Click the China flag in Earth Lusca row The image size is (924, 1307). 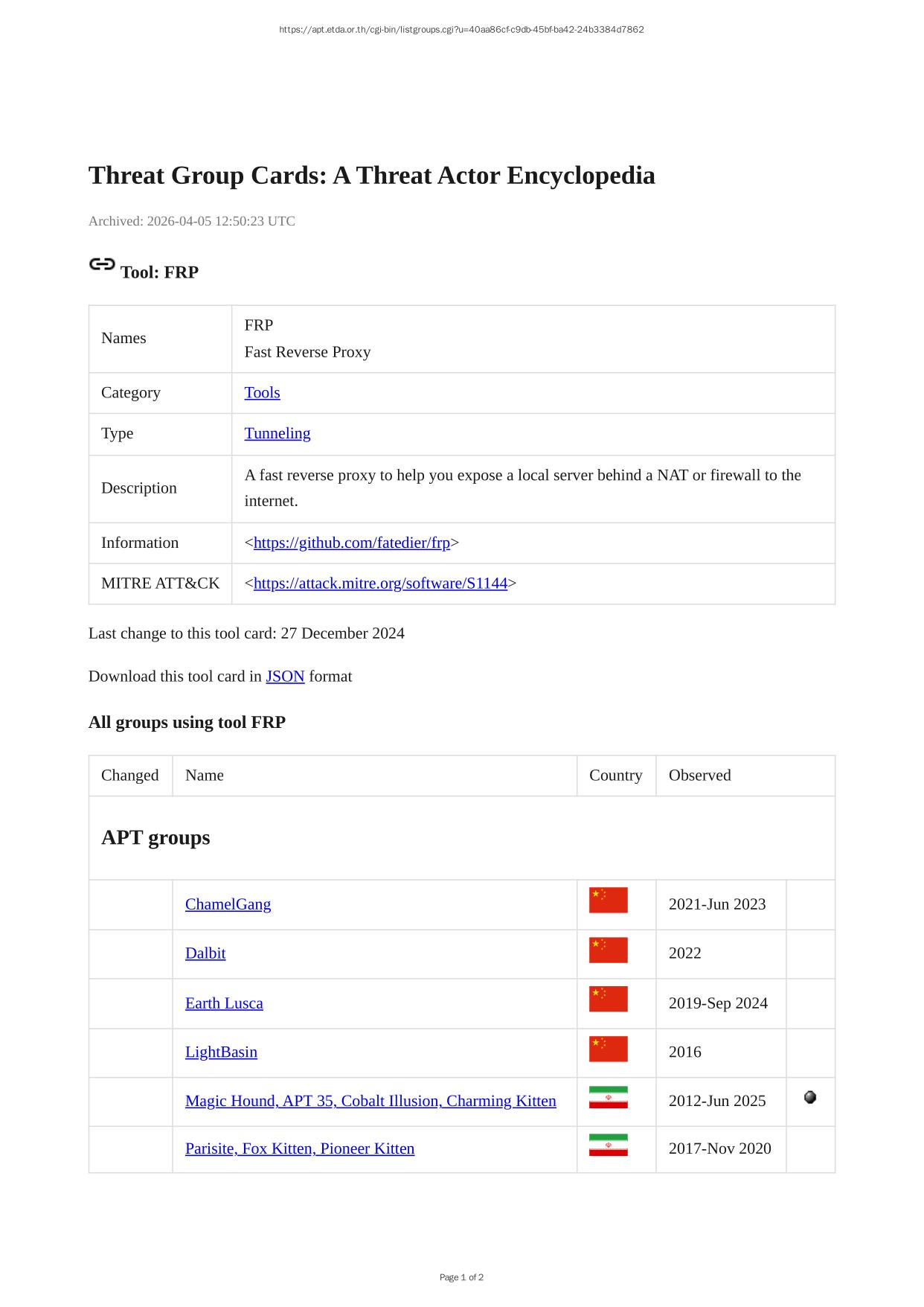(608, 1000)
